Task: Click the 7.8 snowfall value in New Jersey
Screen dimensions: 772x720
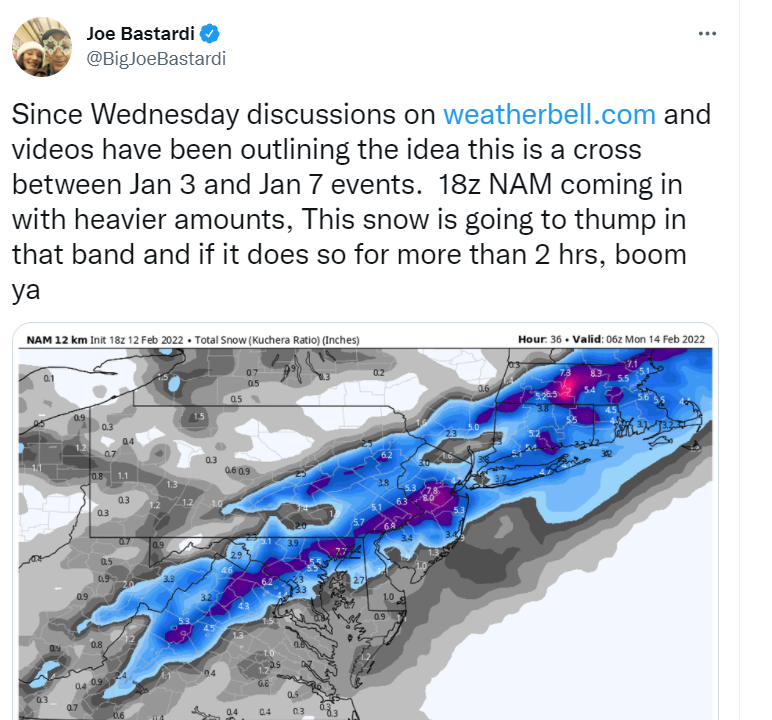Action: point(432,491)
